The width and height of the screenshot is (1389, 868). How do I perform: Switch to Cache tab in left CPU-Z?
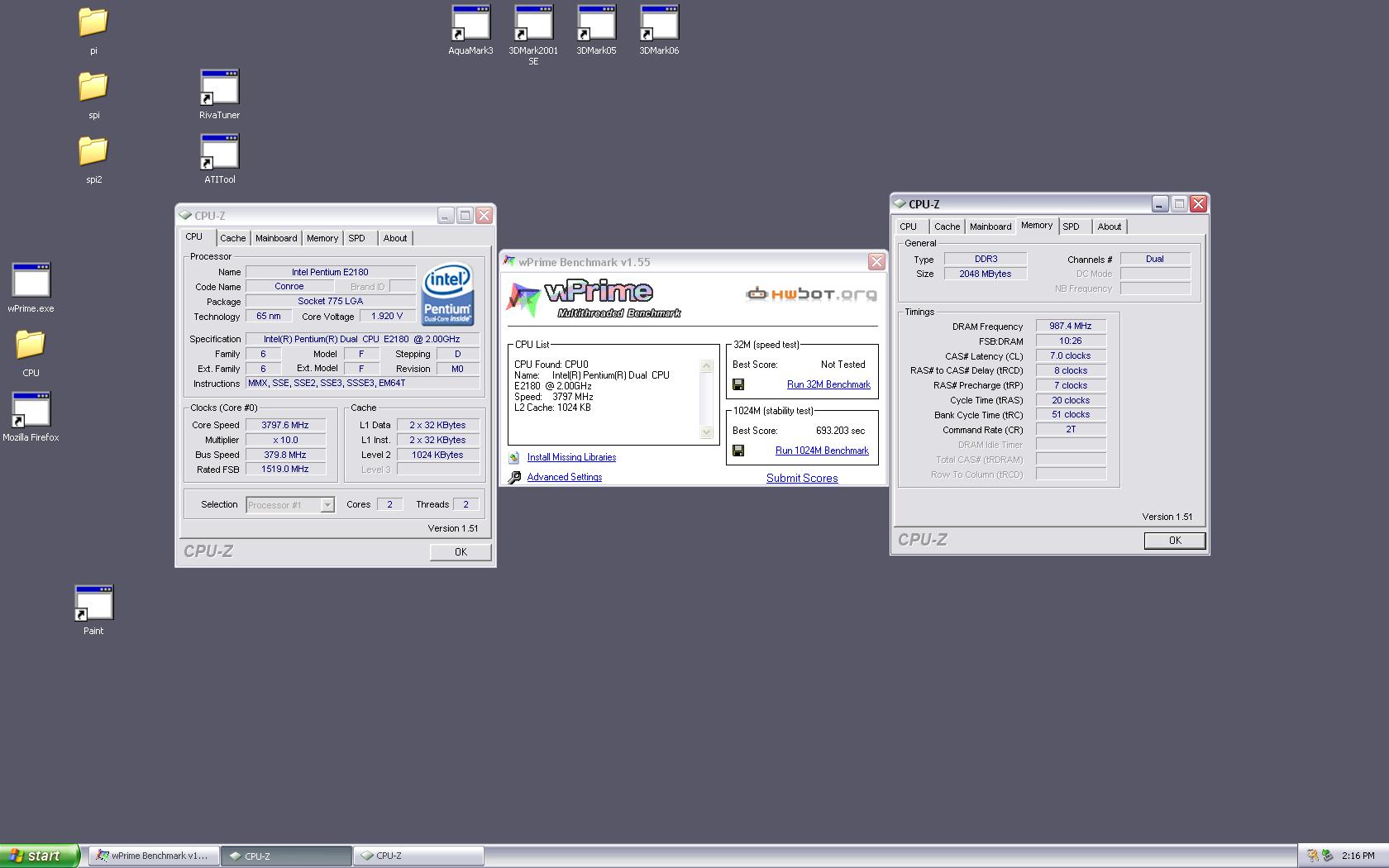coord(232,238)
